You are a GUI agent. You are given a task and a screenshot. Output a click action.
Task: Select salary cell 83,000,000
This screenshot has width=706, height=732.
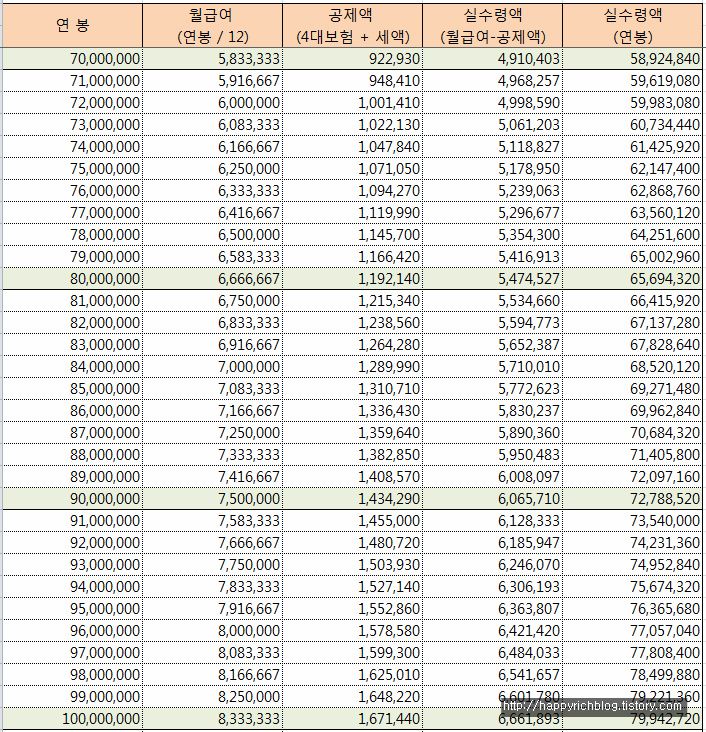(72, 345)
